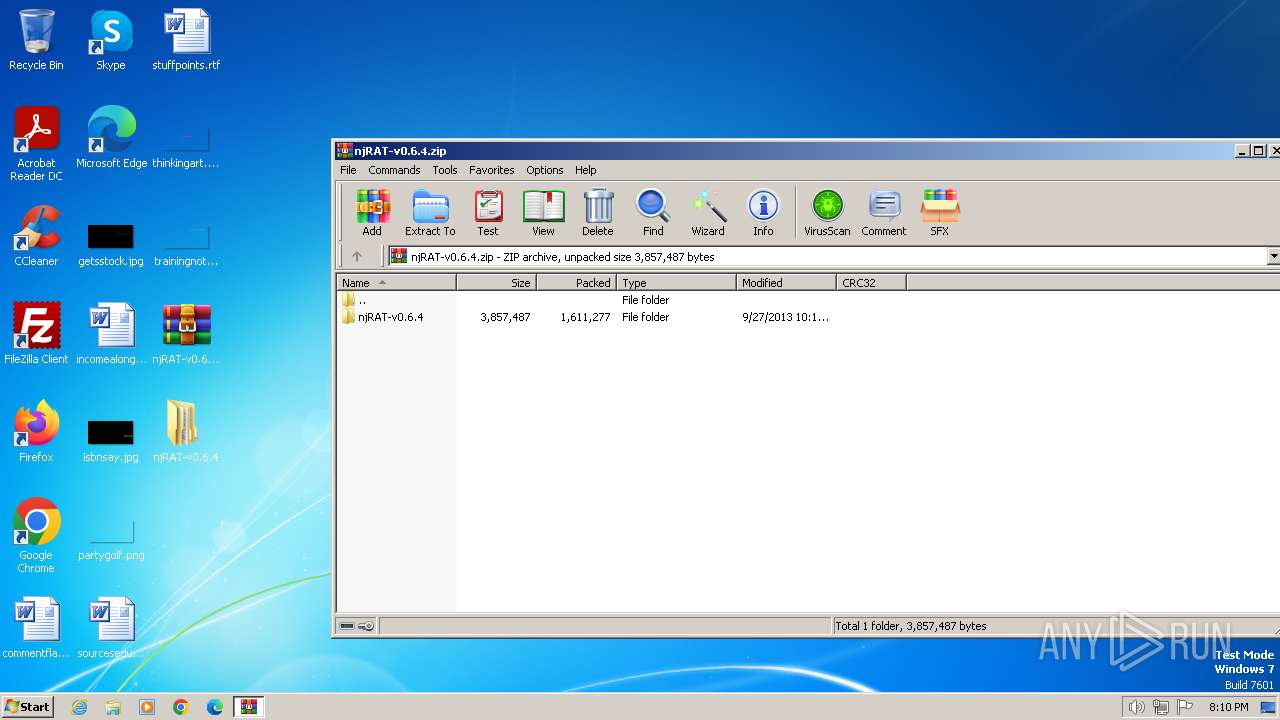
Task: Sort by Modified column header
Action: tap(787, 283)
